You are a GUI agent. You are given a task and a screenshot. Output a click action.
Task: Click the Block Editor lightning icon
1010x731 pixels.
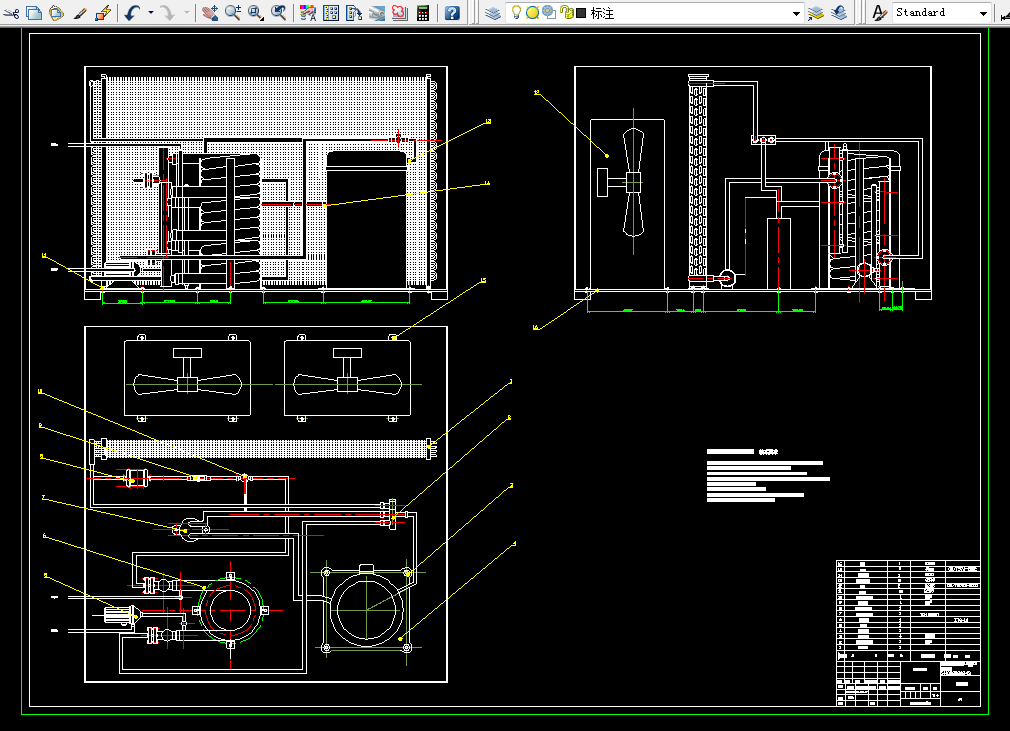pyautogui.click(x=103, y=12)
